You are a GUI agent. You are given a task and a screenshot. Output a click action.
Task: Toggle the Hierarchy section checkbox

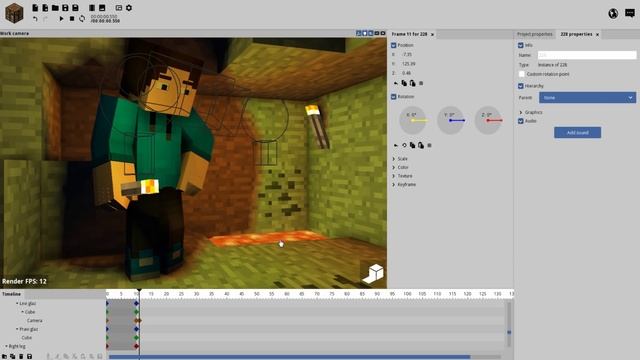pos(520,86)
